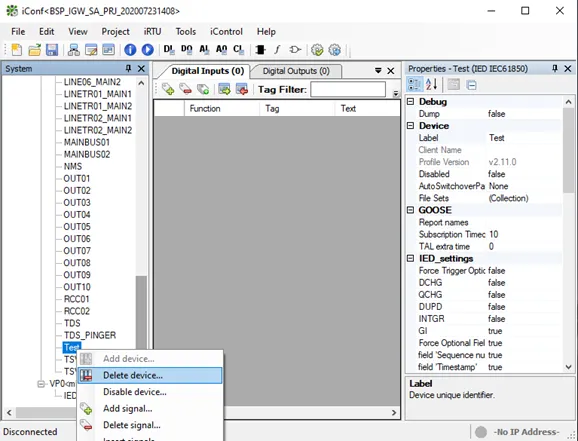The image size is (578, 441).
Task: Save the project with the floppy disk icon
Action: 52,50
